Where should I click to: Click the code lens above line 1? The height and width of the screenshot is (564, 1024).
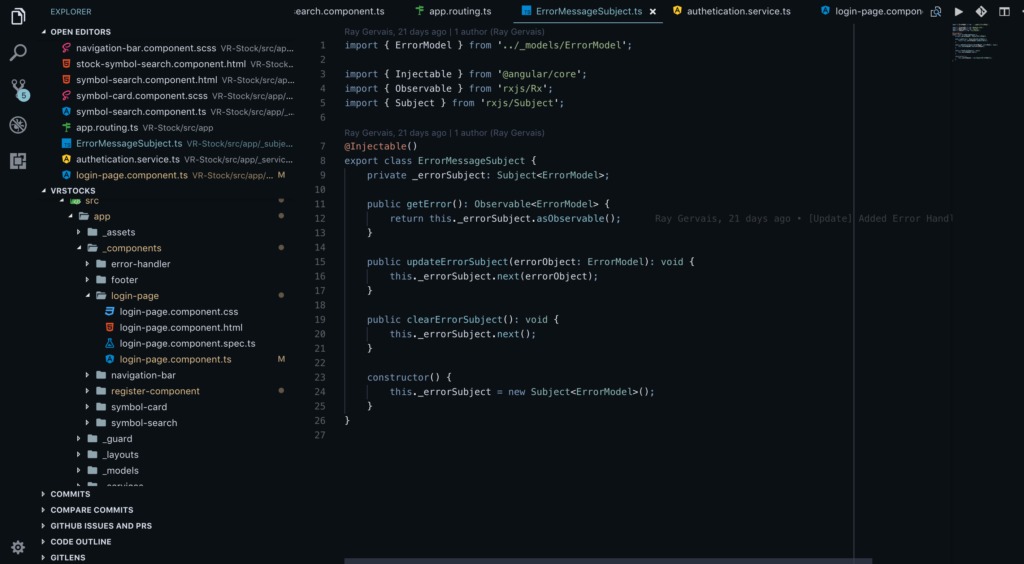[x=444, y=31]
